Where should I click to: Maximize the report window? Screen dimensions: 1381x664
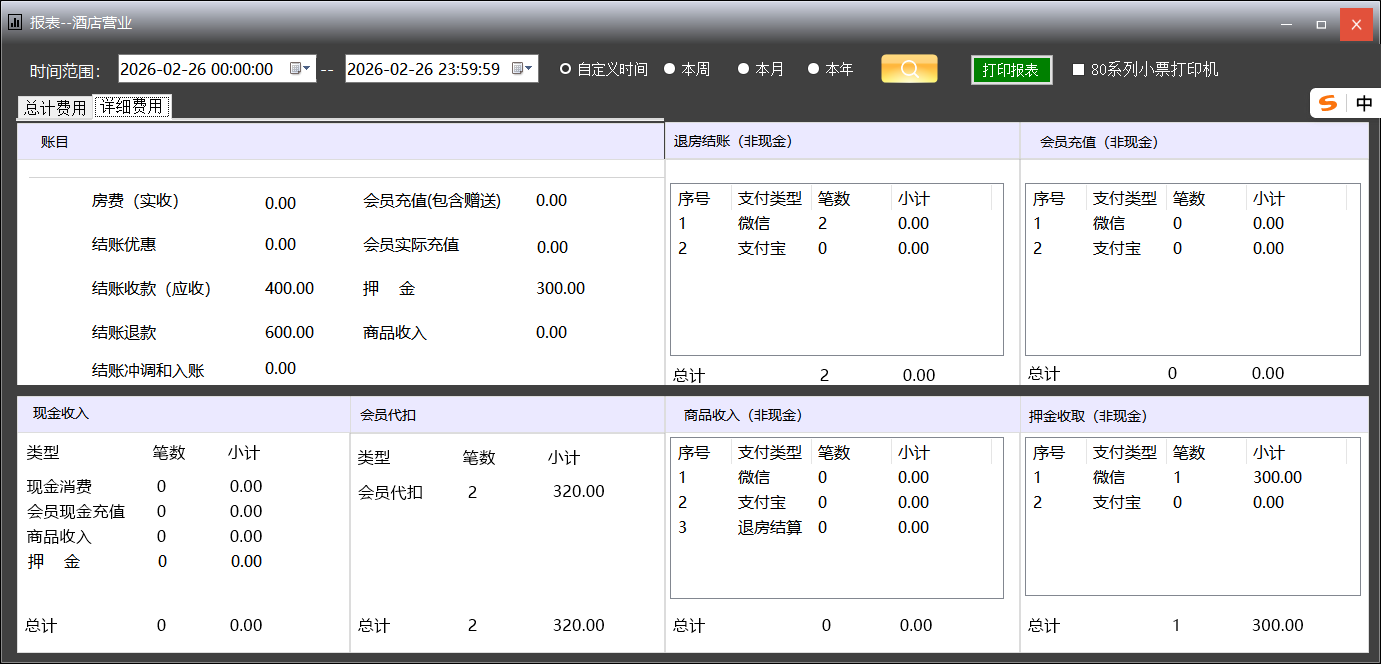pos(1321,24)
